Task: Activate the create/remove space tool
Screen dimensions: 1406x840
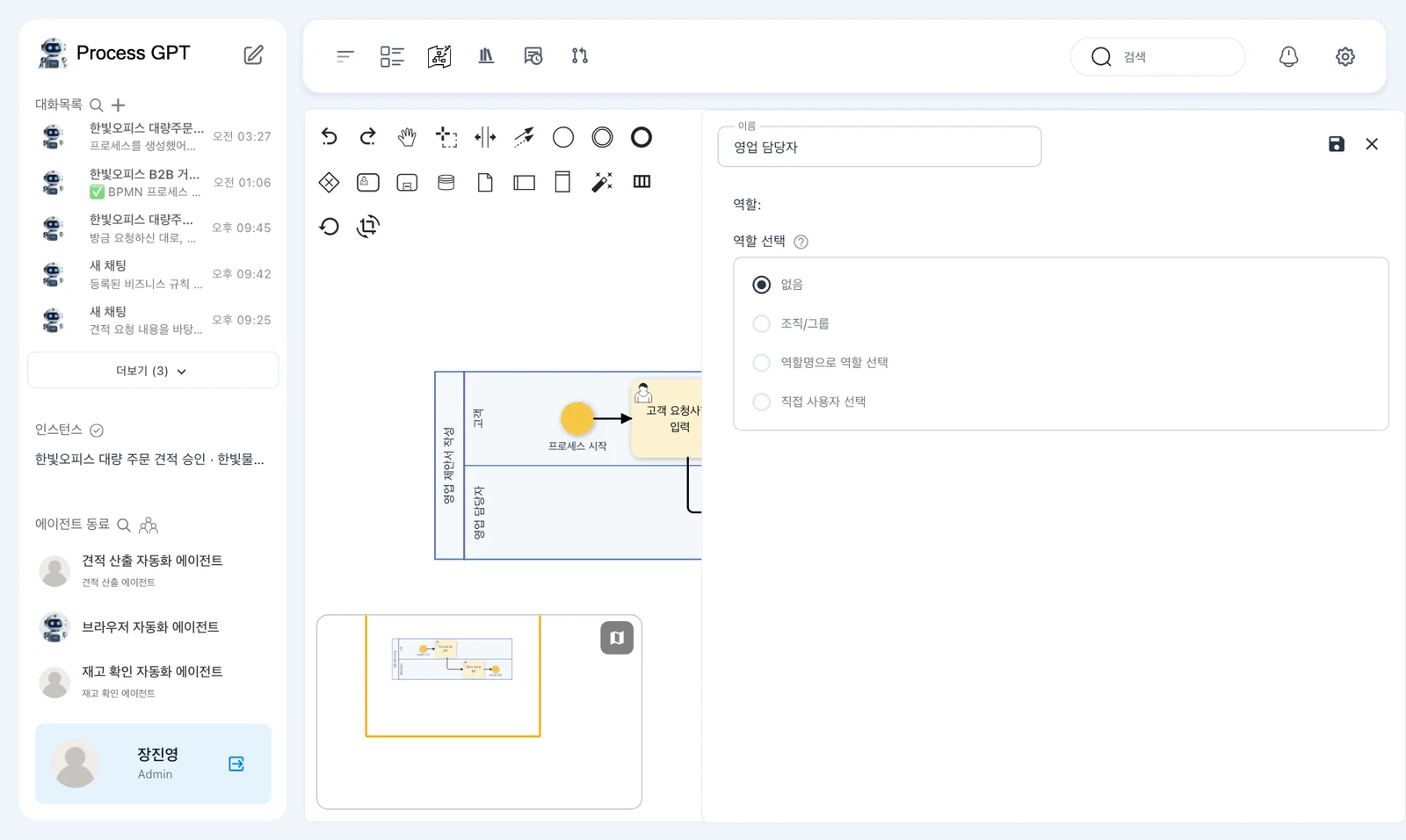Action: pyautogui.click(x=485, y=136)
